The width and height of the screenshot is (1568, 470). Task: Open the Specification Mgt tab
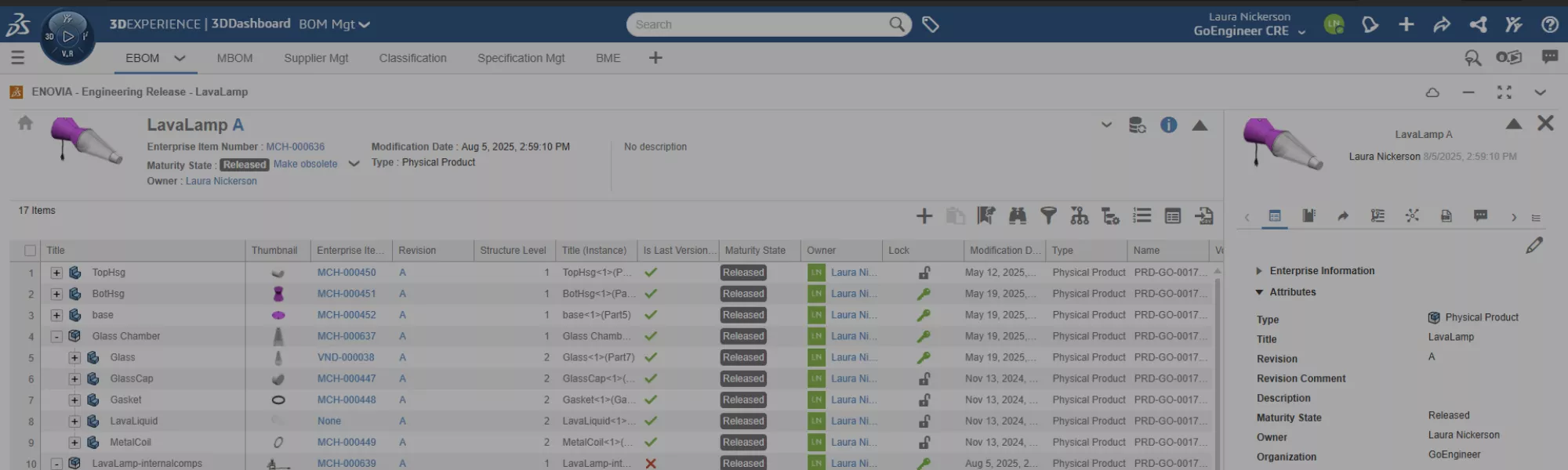click(521, 58)
